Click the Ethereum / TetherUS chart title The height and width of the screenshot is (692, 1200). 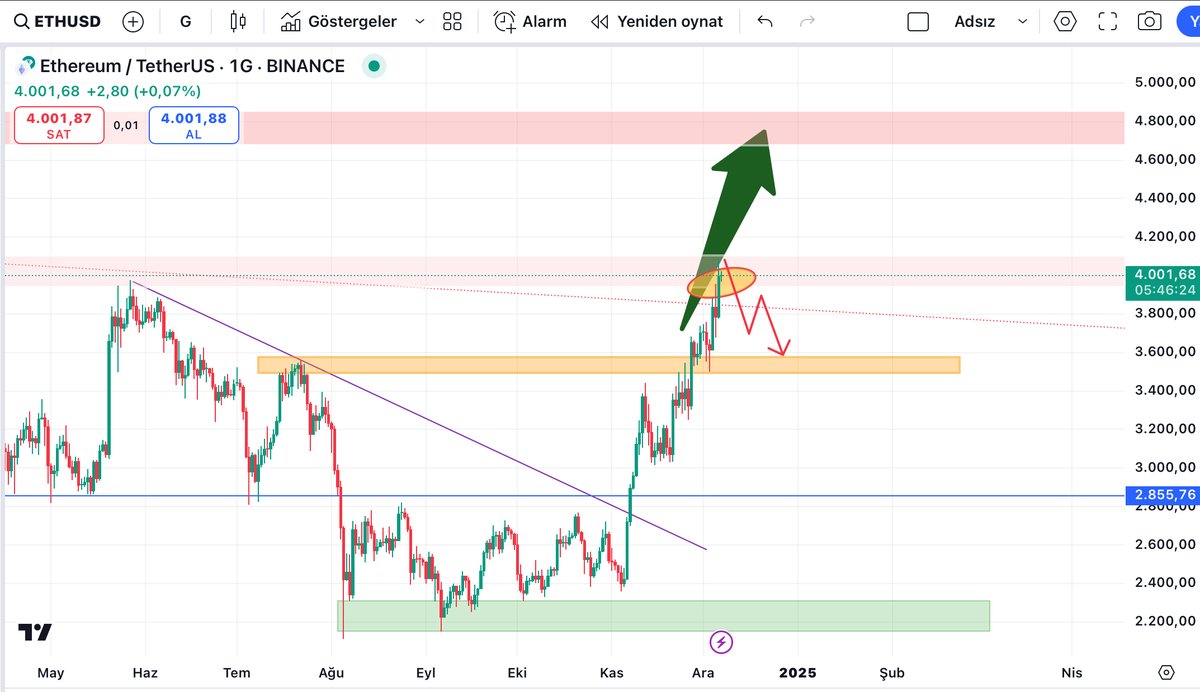click(x=193, y=66)
